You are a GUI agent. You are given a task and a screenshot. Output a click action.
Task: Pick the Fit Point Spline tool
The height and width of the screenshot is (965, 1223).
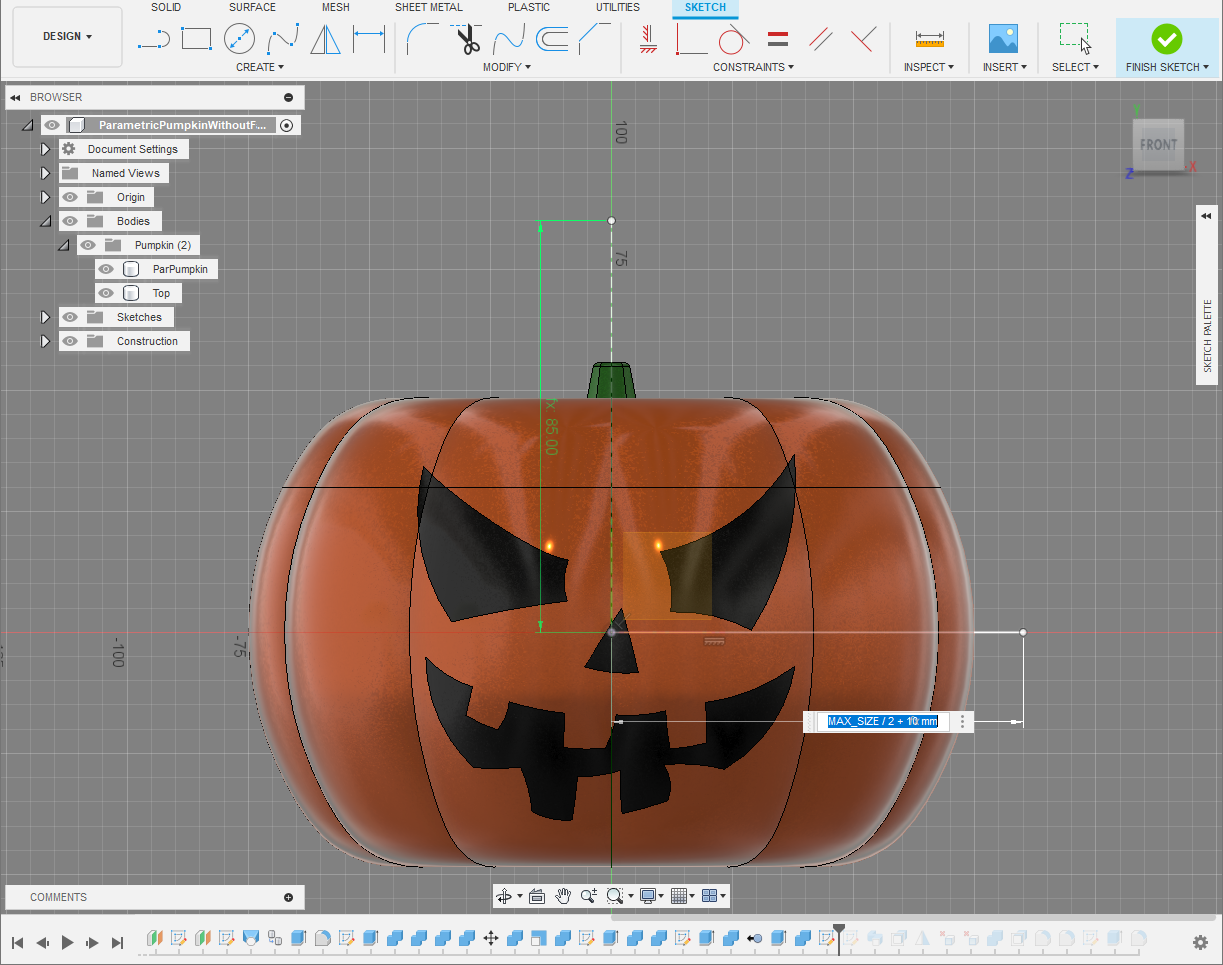click(283, 39)
